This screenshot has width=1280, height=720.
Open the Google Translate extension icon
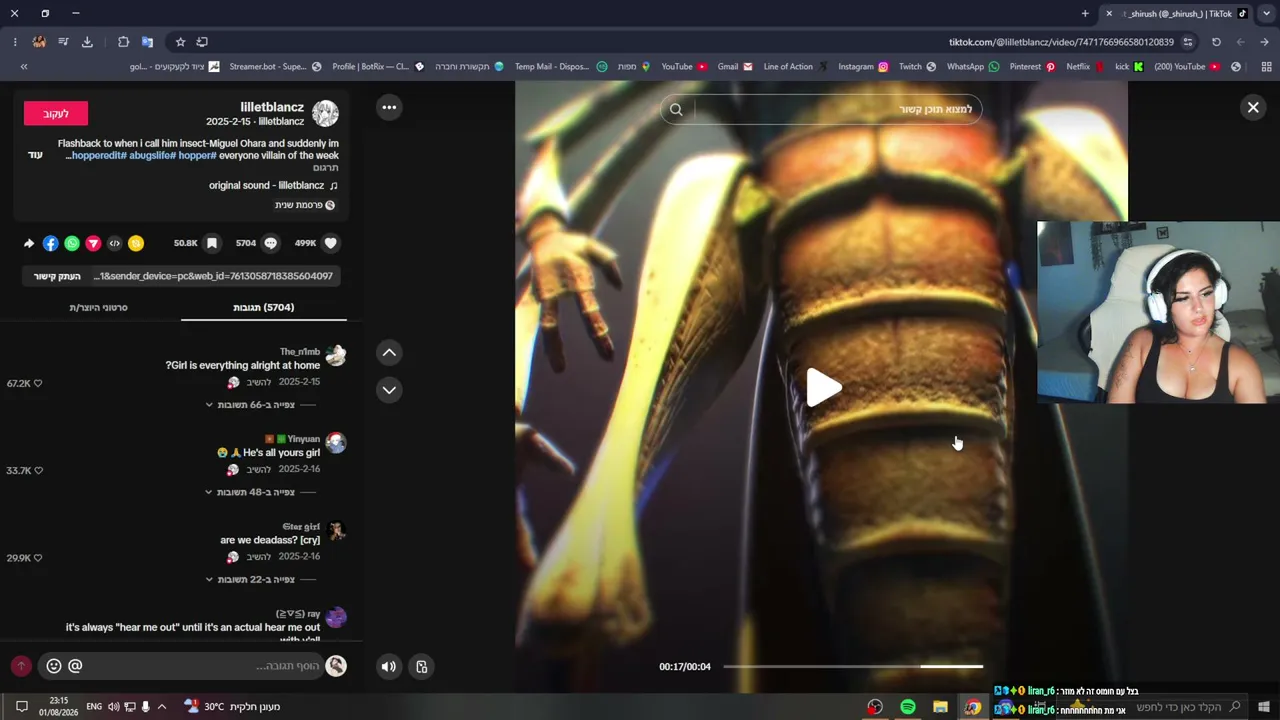click(147, 42)
